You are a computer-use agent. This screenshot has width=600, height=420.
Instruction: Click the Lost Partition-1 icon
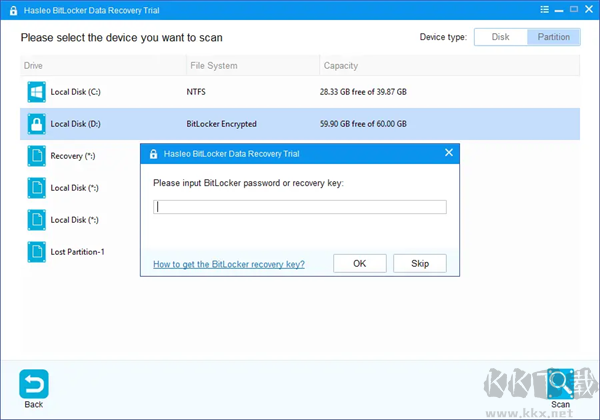(36, 252)
